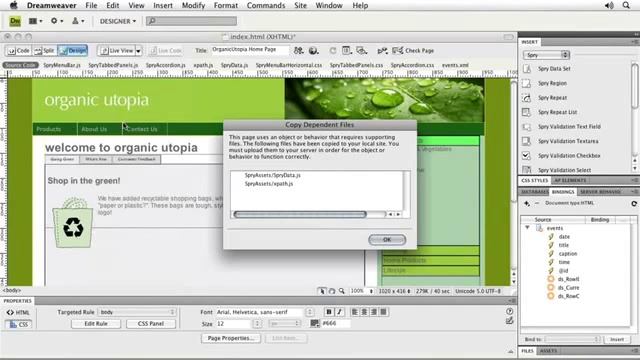Switch to AP ELEMENTS panel tab
This screenshot has height=360, width=640.
click(570, 180)
